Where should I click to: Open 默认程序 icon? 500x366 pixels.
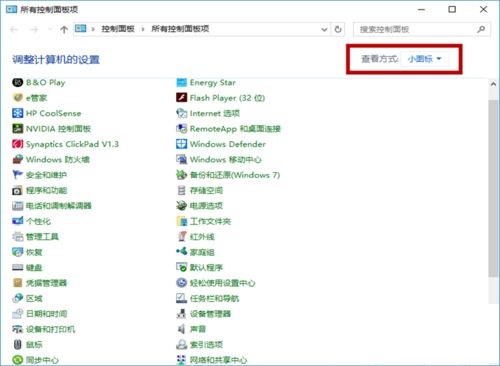tap(181, 267)
